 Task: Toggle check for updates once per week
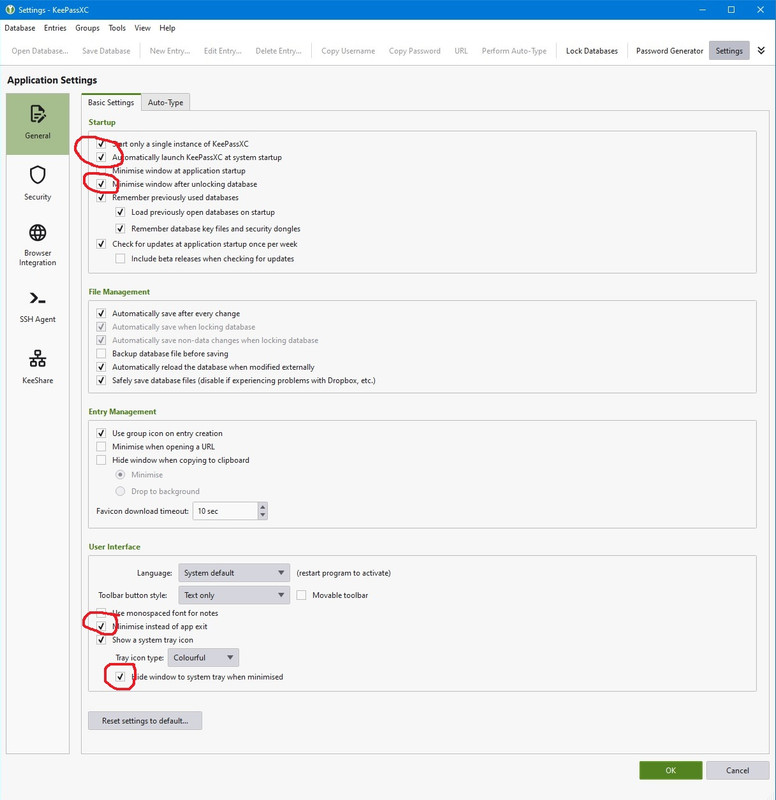click(x=101, y=244)
